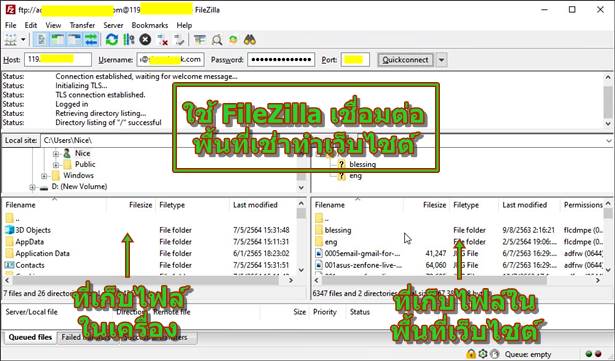The height and width of the screenshot is (361, 615).
Task: Click the lock encryption icon in status bar
Action: coord(471,354)
